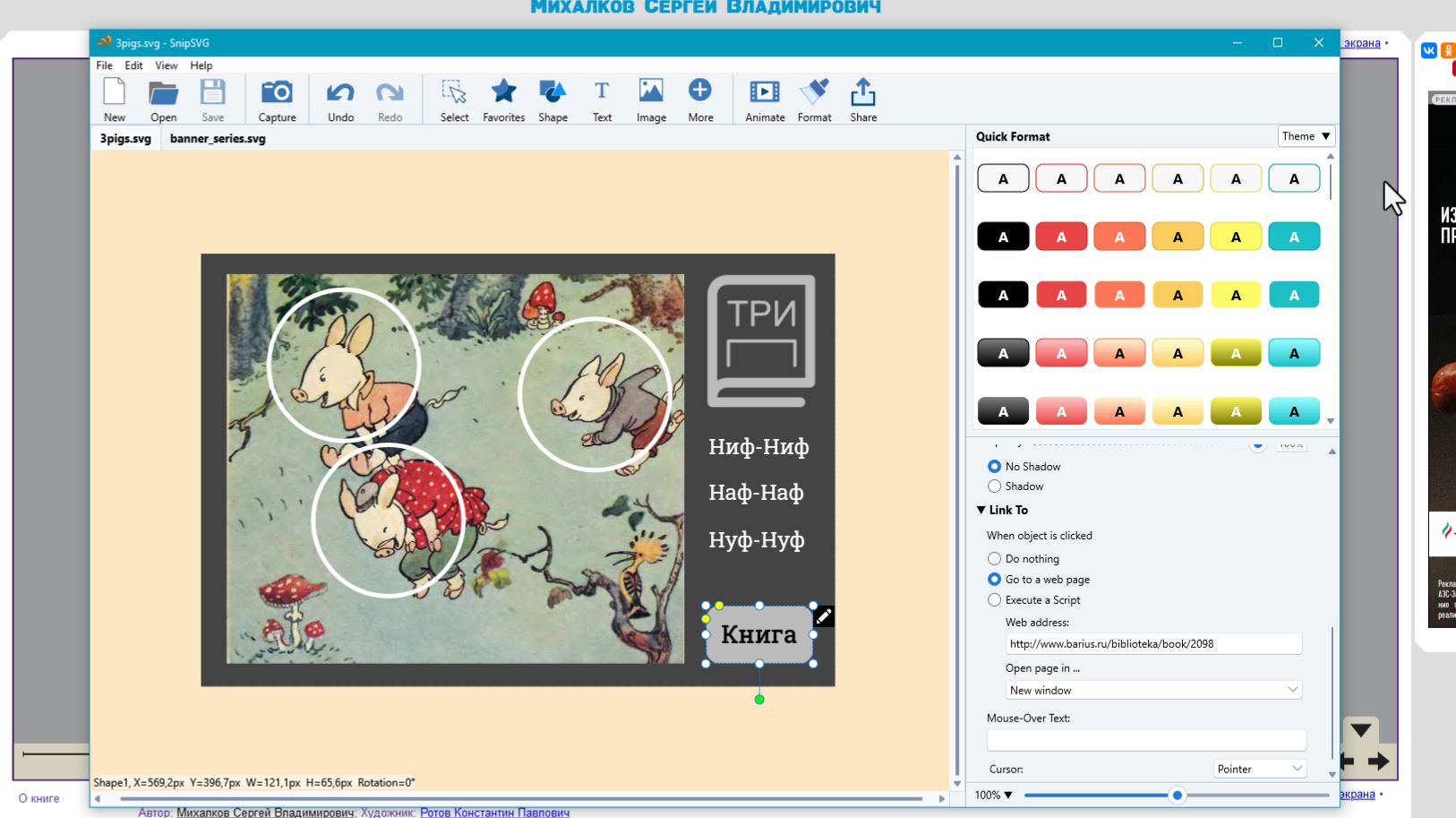
Task: Choose the Shape tool
Action: click(552, 99)
